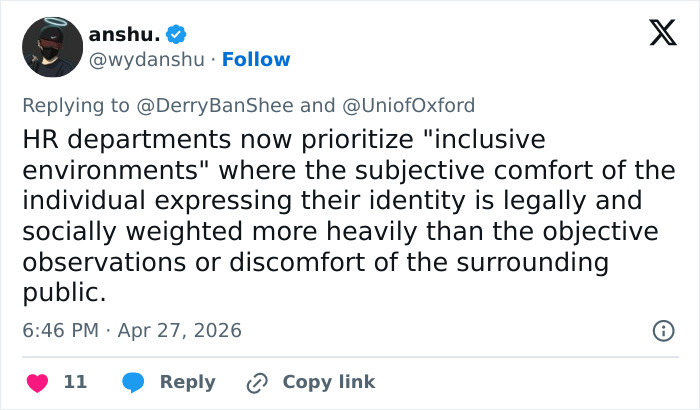Click the info circle icon
Viewport: 700px width, 410px height.
(x=662, y=330)
